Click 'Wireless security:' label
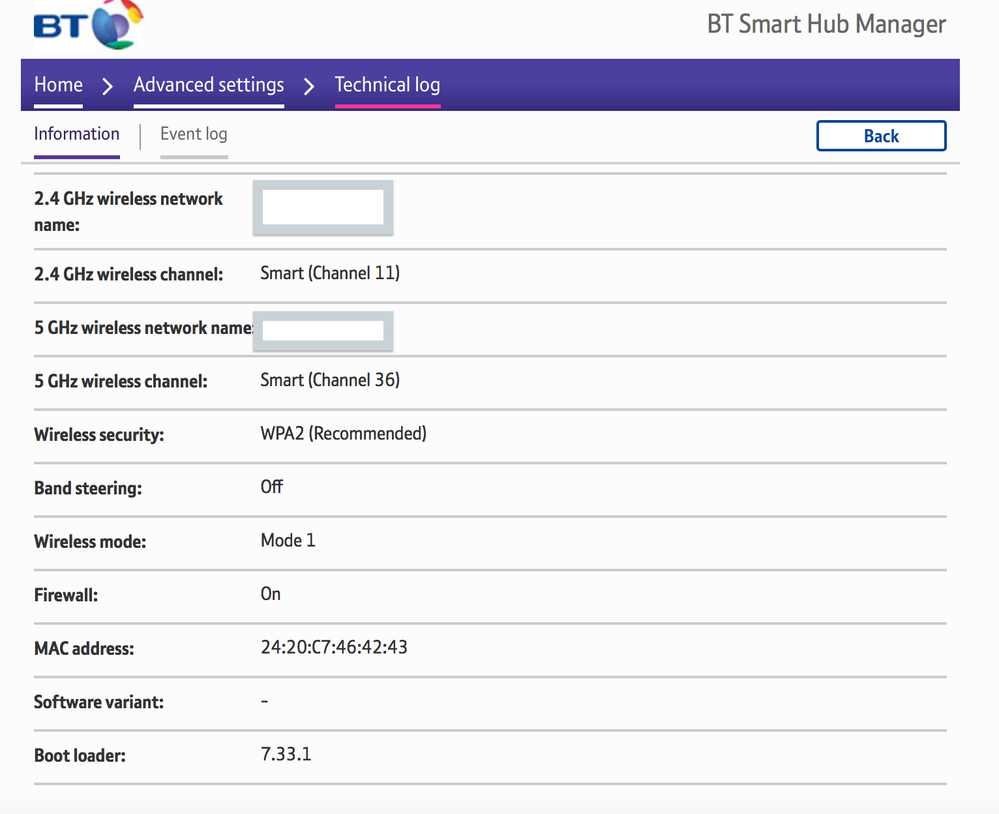Screen dimensions: 999x814 (99, 434)
